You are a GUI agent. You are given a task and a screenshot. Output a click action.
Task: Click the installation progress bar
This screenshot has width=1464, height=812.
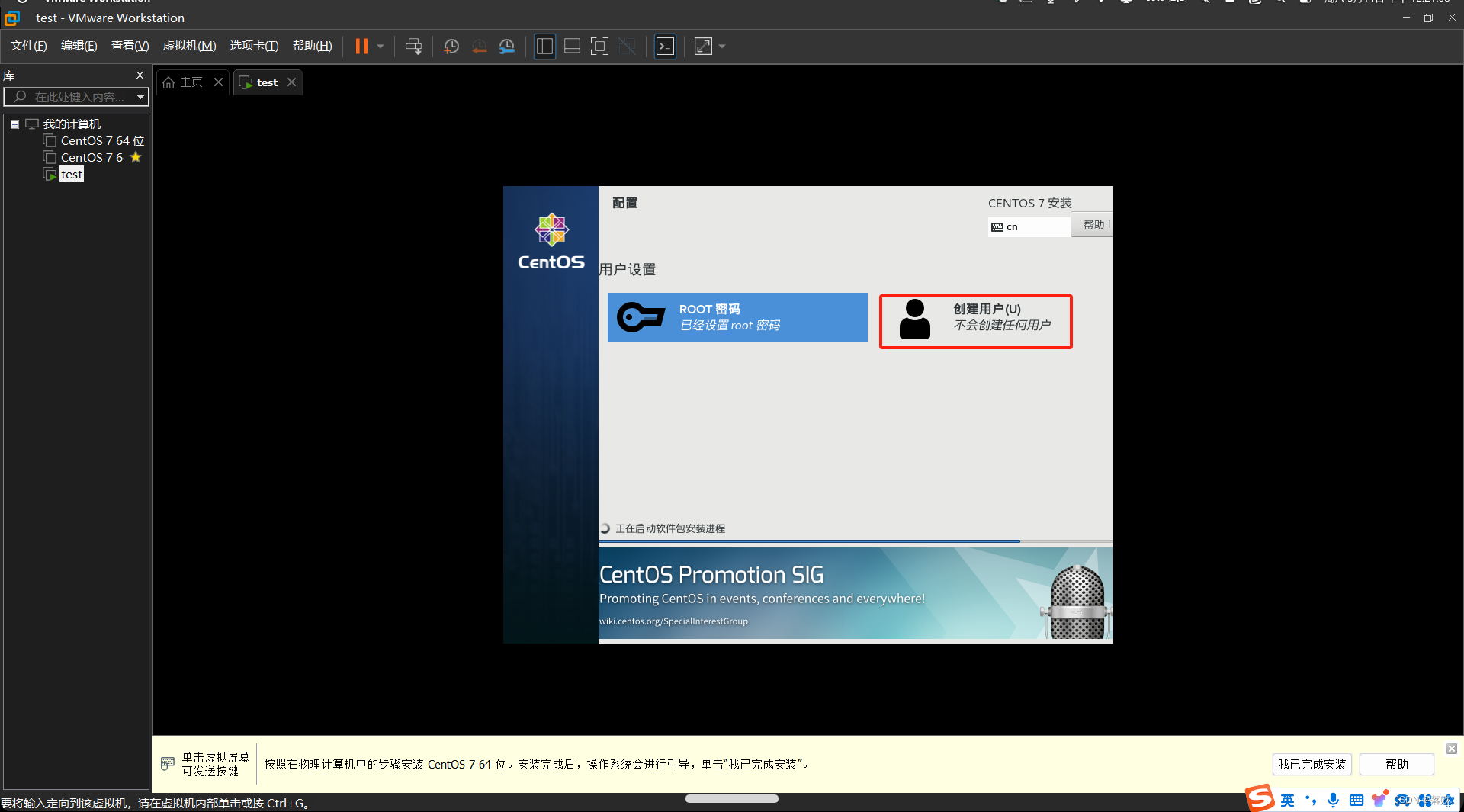856,541
